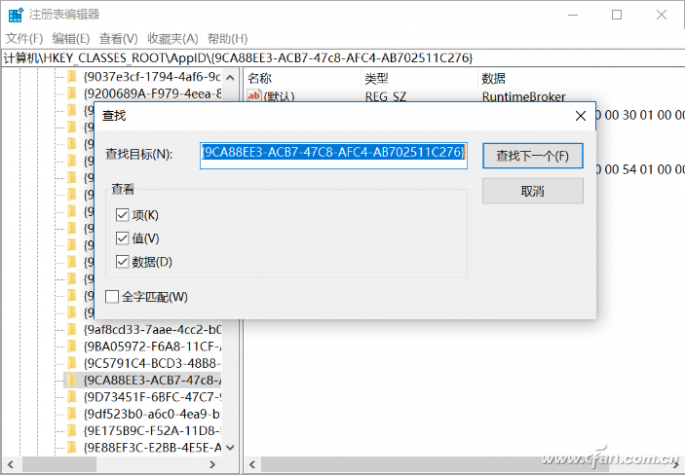The height and width of the screenshot is (475, 685).
Task: Click the folder icon of key {9037e3cf-1794-4af6
Action: point(72,77)
